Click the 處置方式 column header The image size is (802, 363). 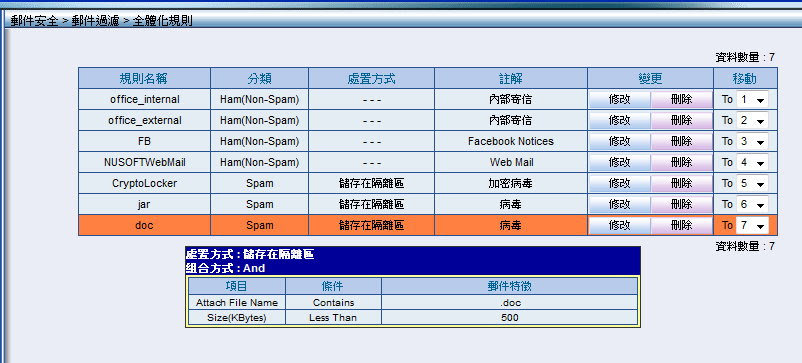371,78
